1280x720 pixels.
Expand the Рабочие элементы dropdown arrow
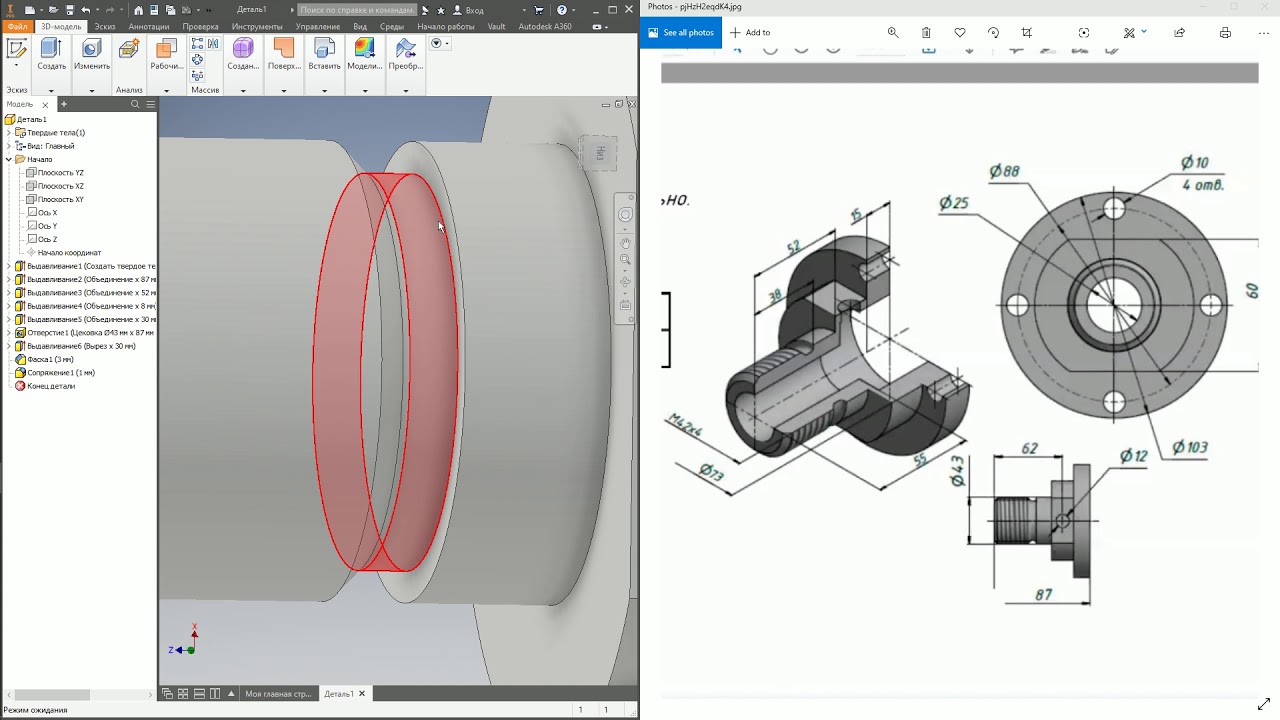pyautogui.click(x=167, y=90)
